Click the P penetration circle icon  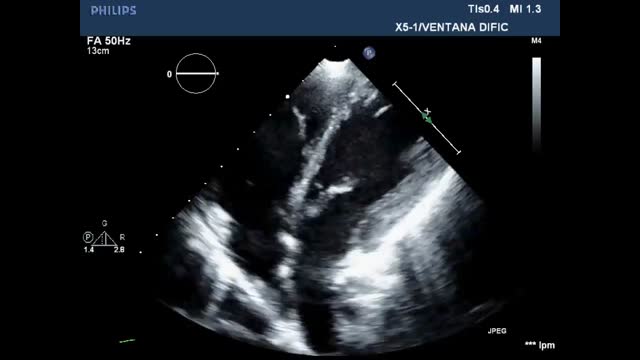[x=88, y=237]
